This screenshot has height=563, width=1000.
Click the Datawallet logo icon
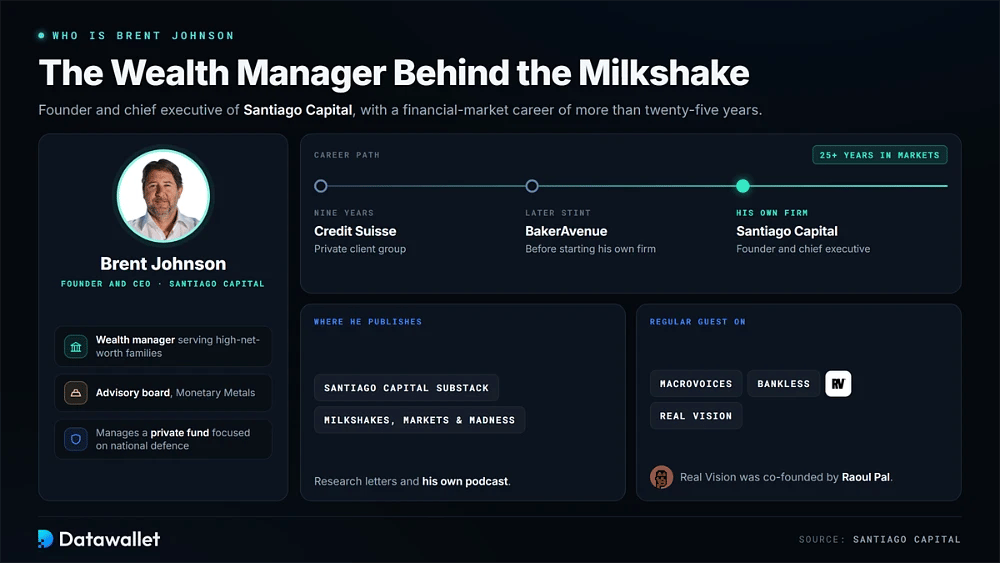tap(45, 539)
